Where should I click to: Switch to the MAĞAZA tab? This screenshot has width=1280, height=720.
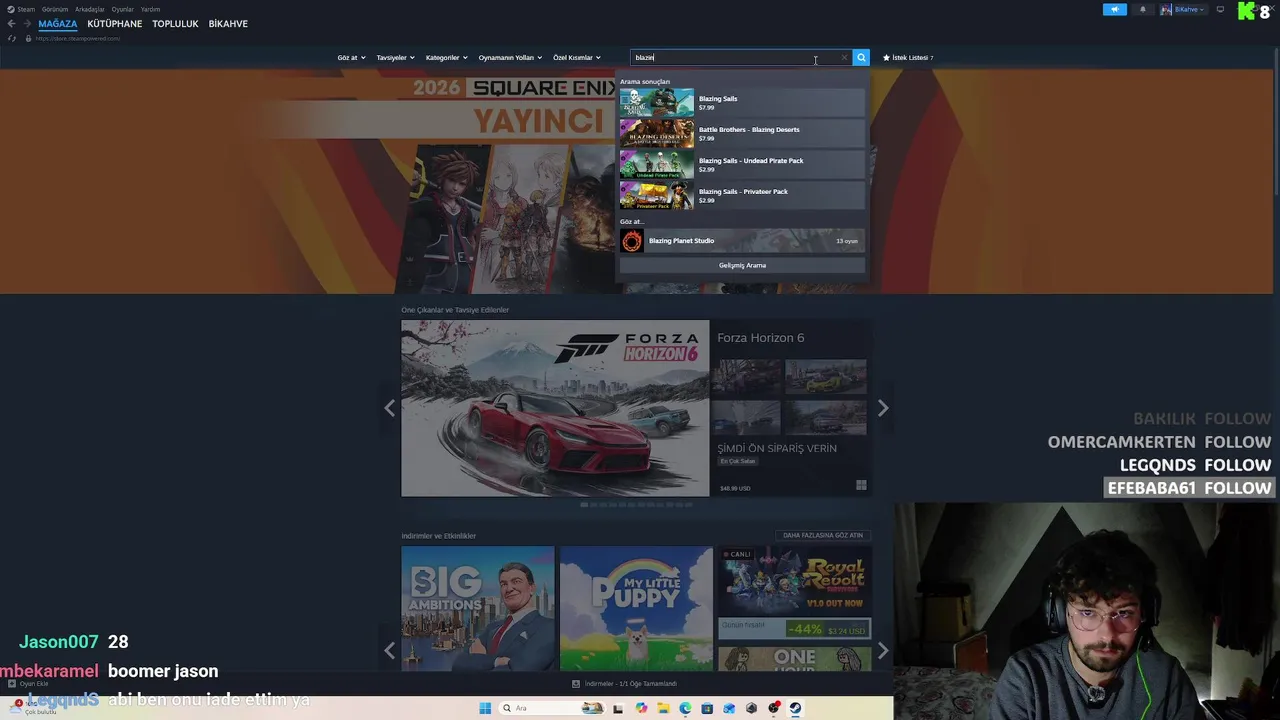pyautogui.click(x=58, y=24)
